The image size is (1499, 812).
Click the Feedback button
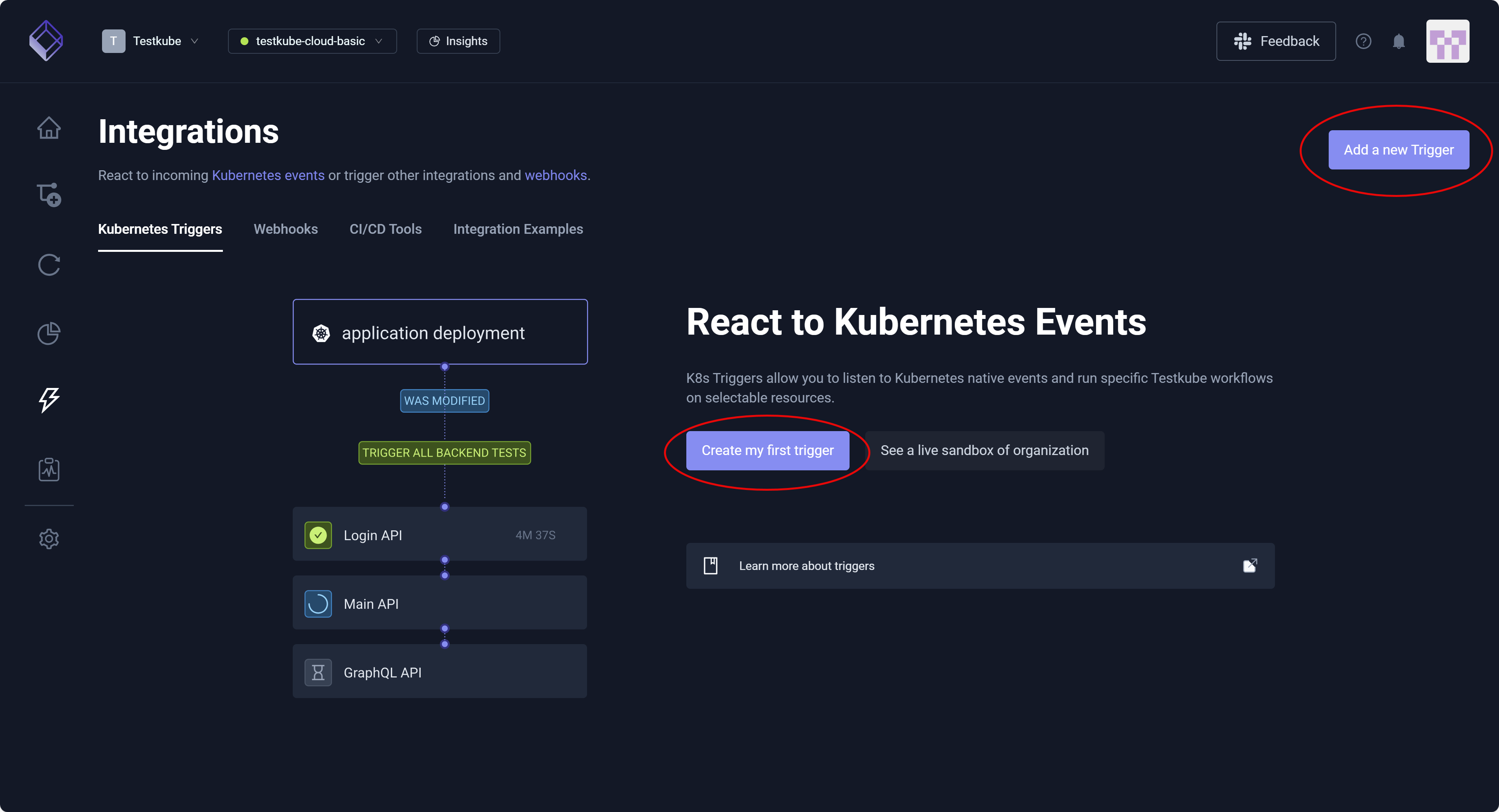tap(1276, 41)
